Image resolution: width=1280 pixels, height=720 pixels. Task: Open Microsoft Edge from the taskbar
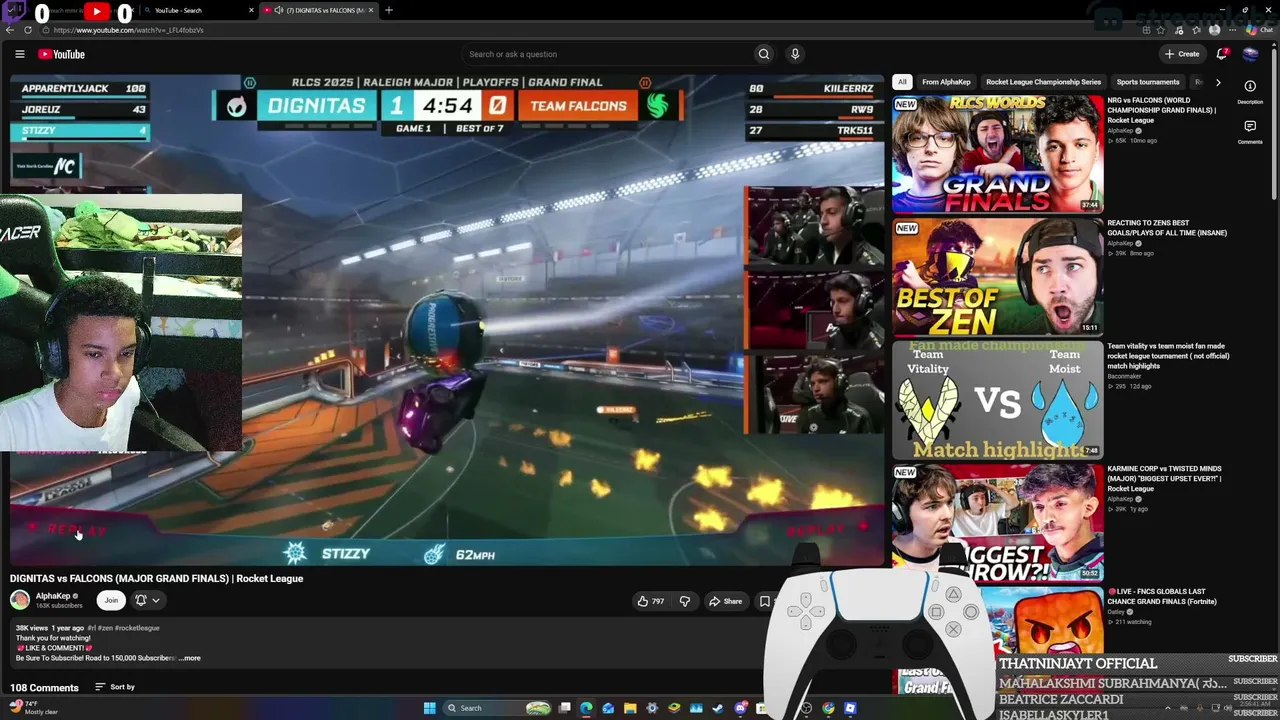click(x=586, y=708)
